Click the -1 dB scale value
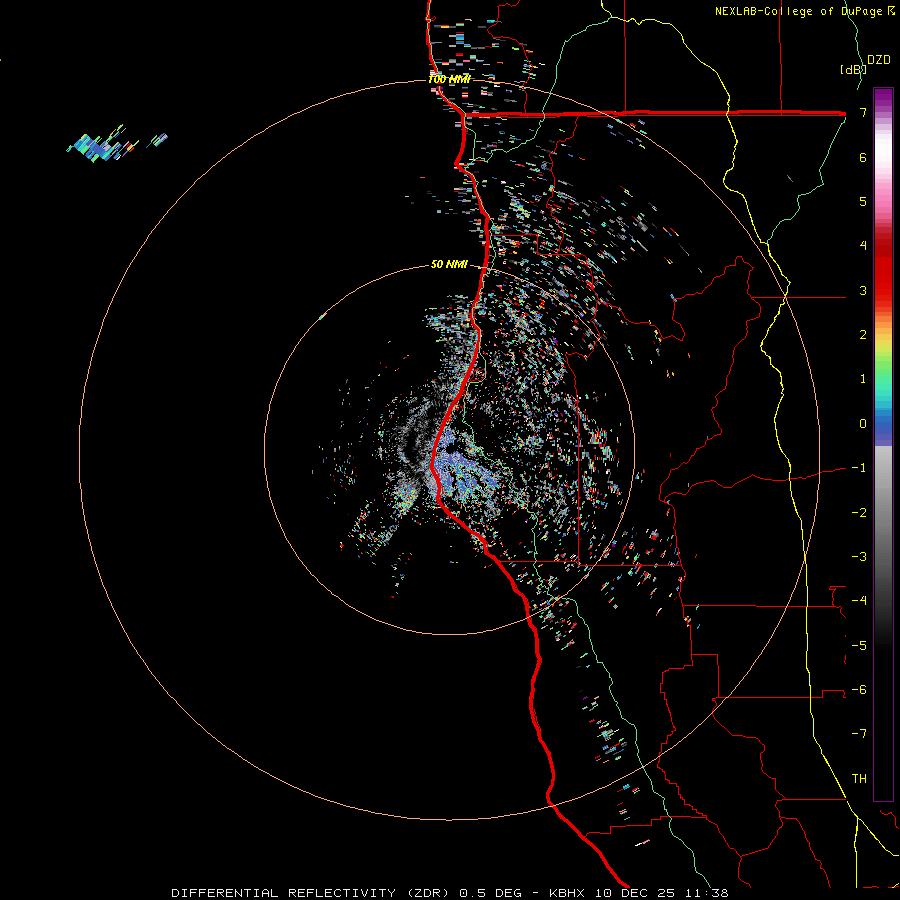900x900 pixels. (859, 468)
